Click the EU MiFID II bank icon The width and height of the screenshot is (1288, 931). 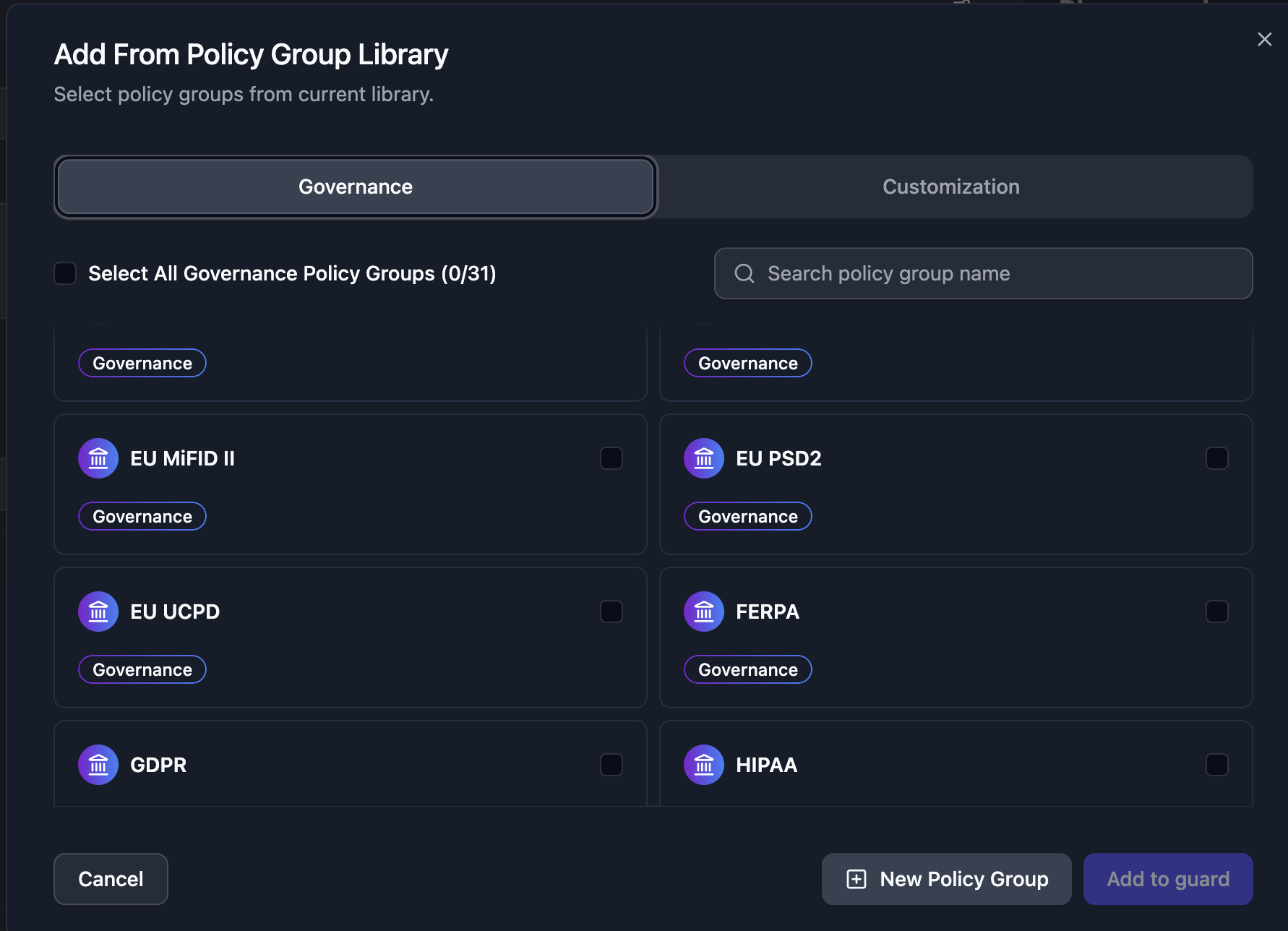[98, 458]
